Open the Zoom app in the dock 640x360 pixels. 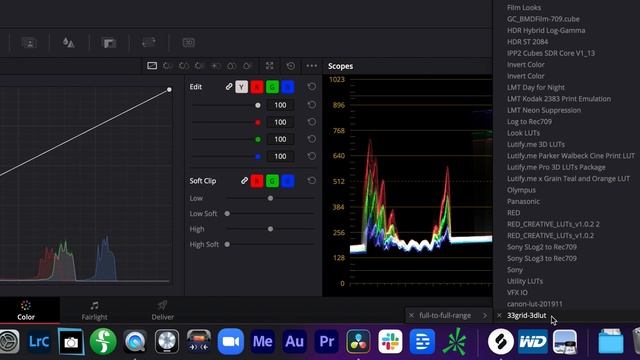tap(231, 341)
